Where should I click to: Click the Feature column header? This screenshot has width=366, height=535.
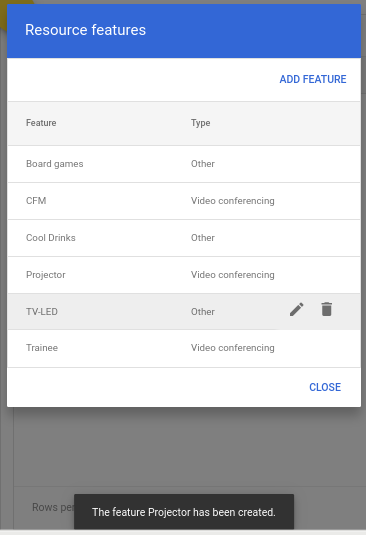(x=41, y=123)
